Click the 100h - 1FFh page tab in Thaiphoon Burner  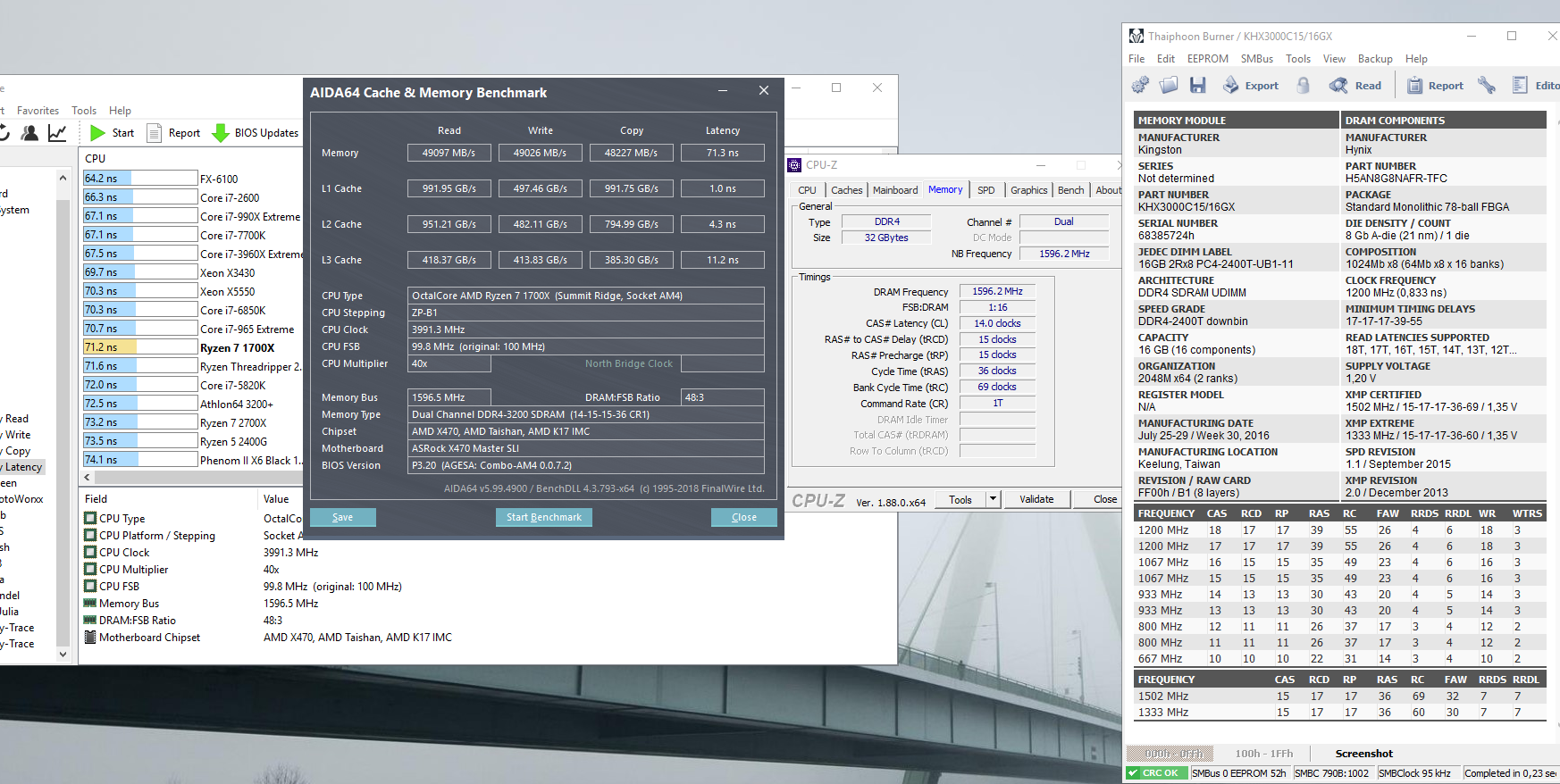point(1264,754)
